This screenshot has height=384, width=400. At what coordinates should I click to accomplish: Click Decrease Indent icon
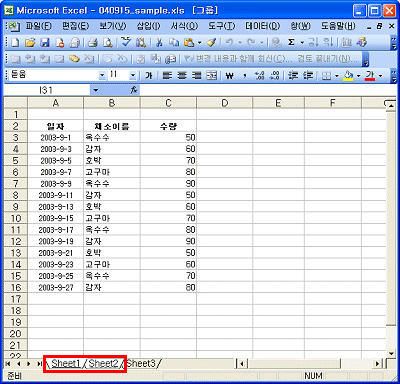click(x=293, y=76)
